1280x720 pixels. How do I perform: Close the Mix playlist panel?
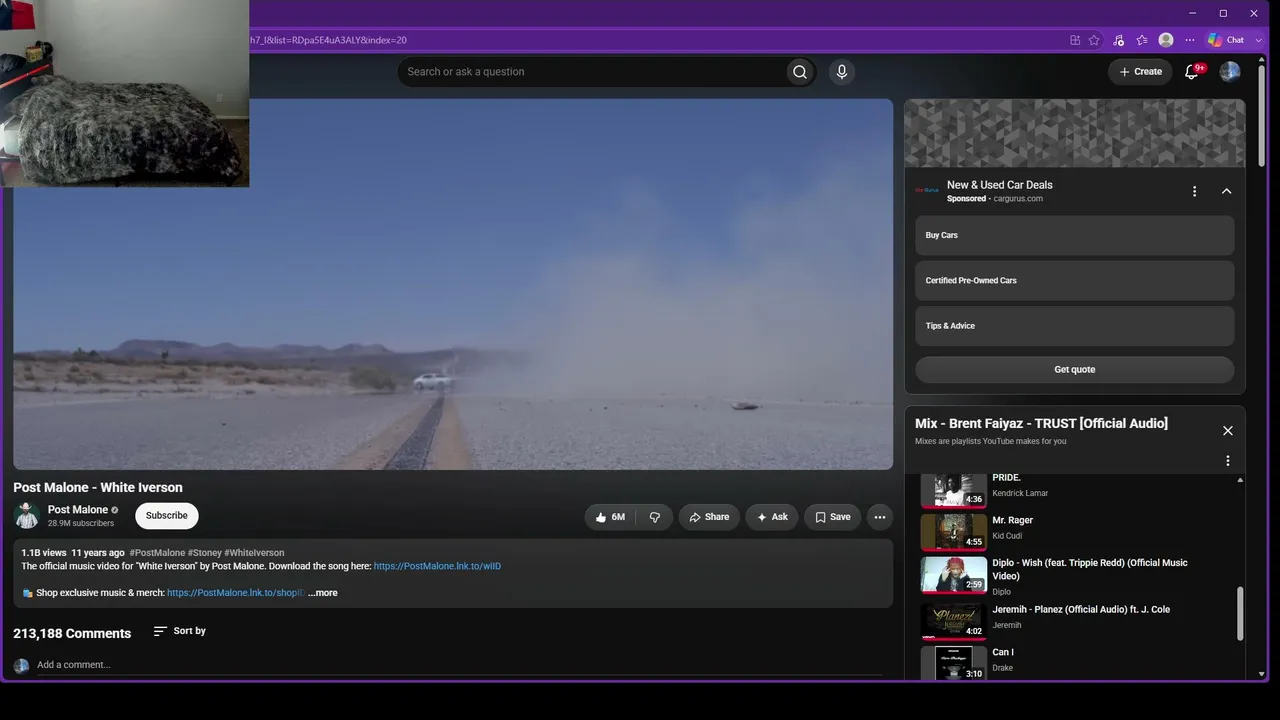pos(1228,431)
